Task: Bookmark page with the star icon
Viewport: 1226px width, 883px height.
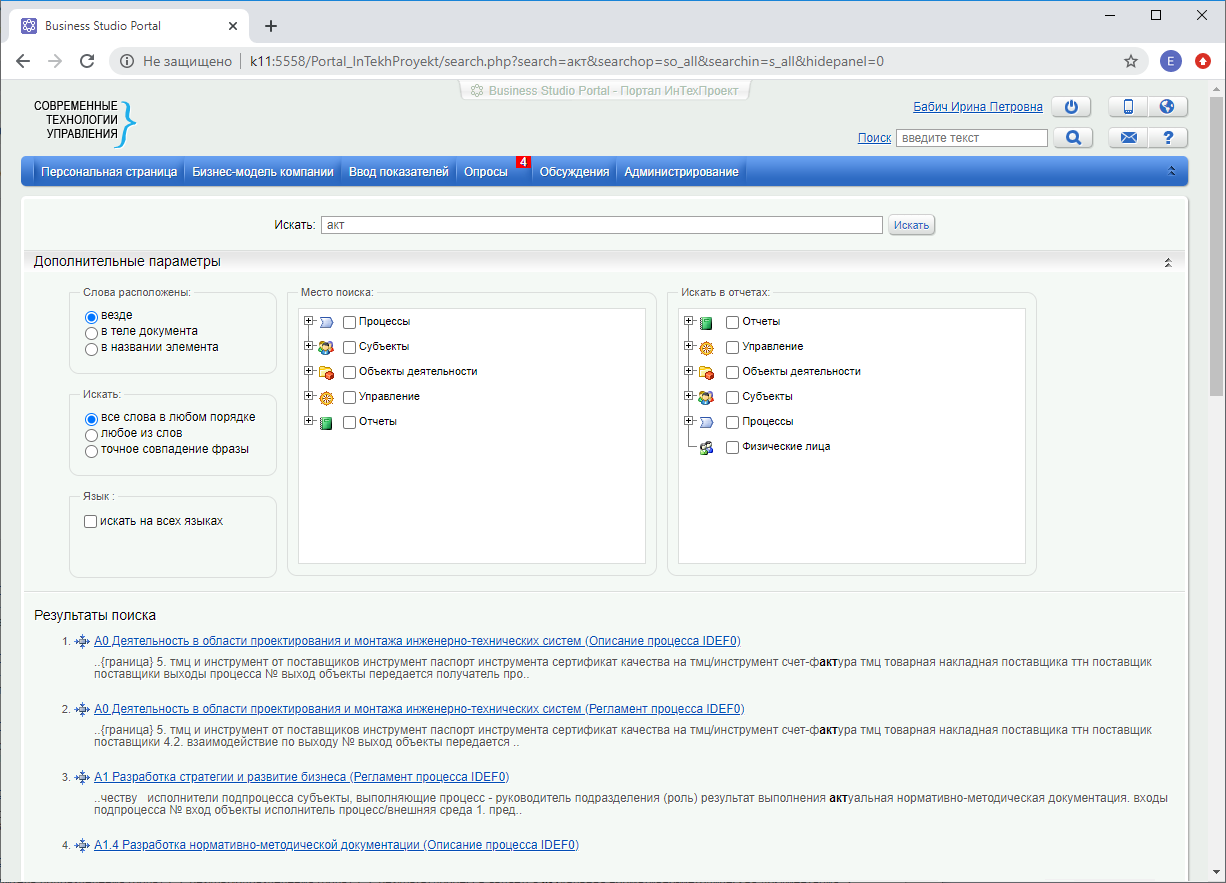Action: (x=1131, y=61)
